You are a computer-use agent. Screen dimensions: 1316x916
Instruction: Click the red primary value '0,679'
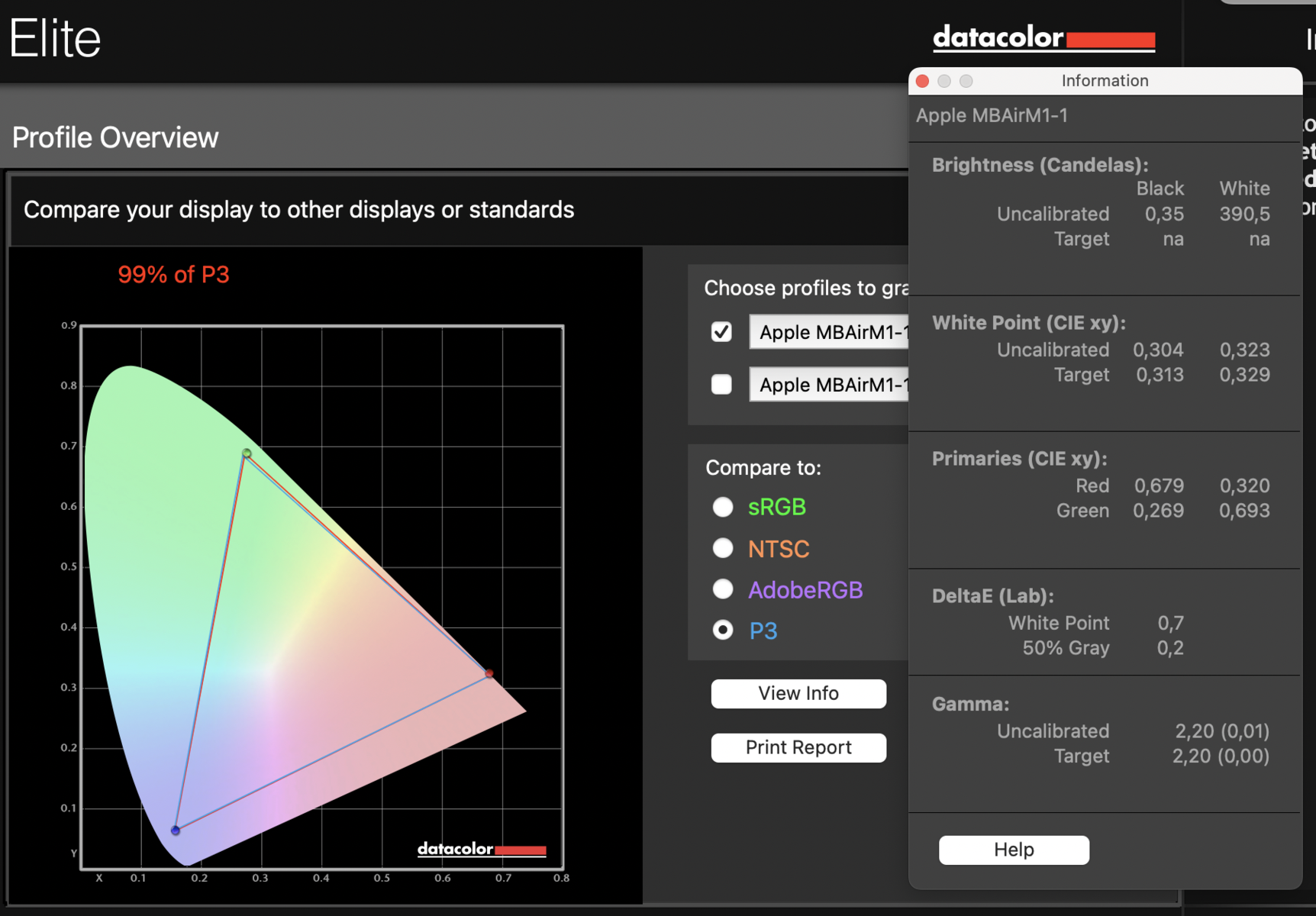(x=1159, y=485)
